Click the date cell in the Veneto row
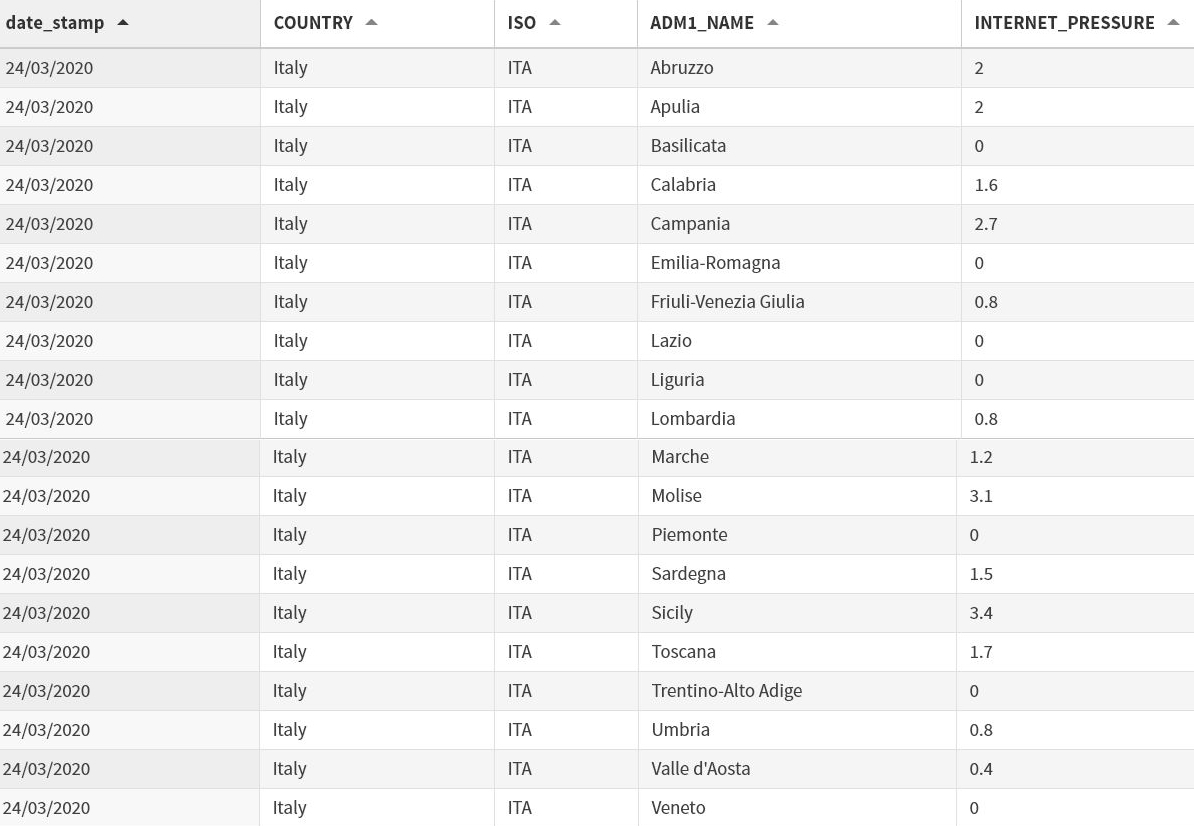 pyautogui.click(x=46, y=808)
